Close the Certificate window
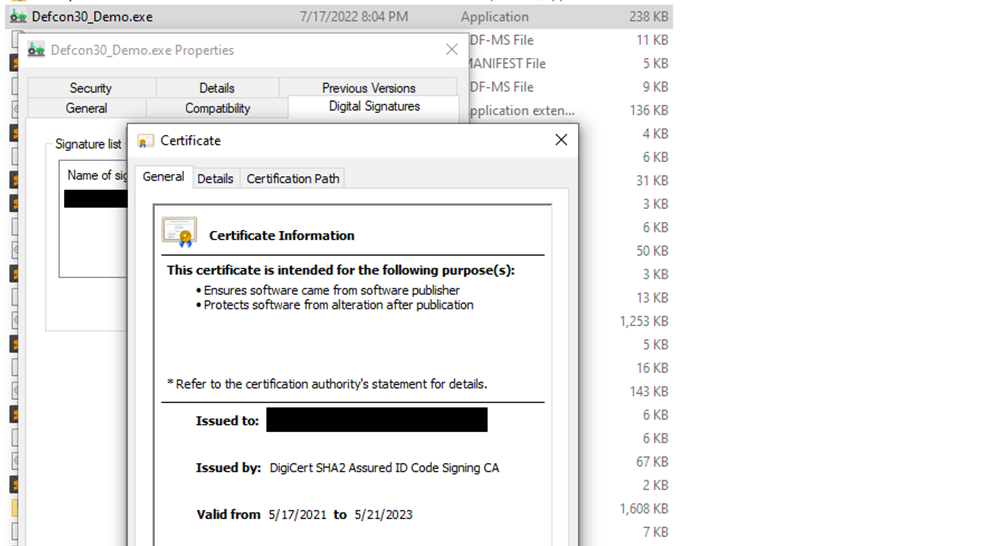Image resolution: width=990 pixels, height=546 pixels. 561,140
